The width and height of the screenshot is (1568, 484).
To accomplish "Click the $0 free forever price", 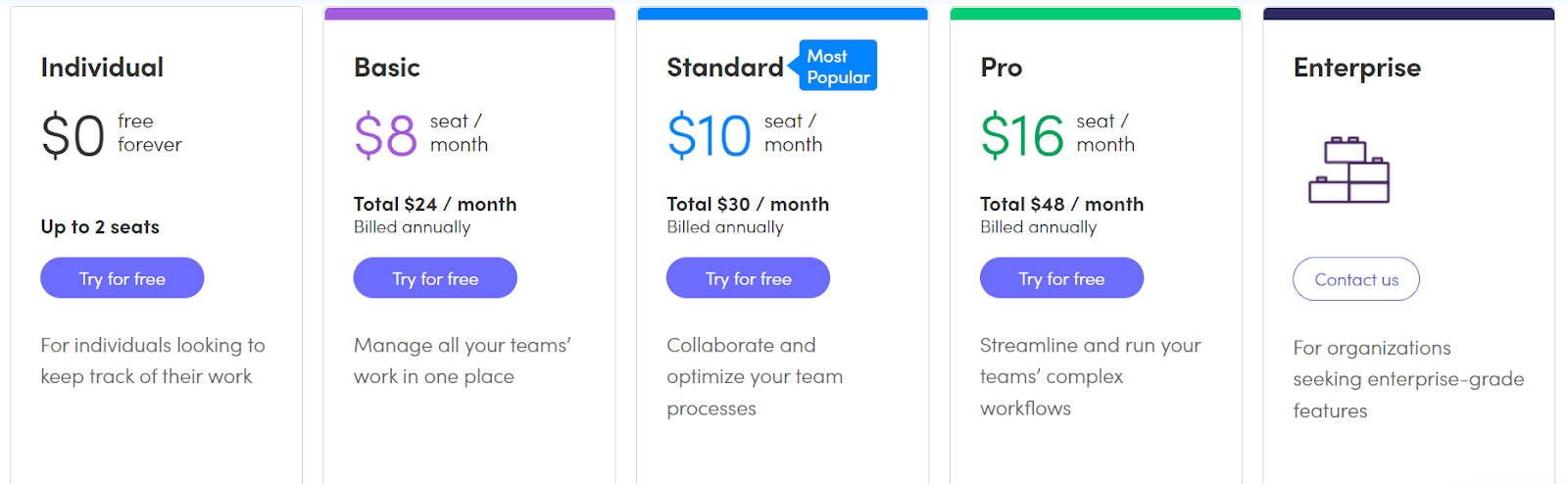I will click(73, 135).
